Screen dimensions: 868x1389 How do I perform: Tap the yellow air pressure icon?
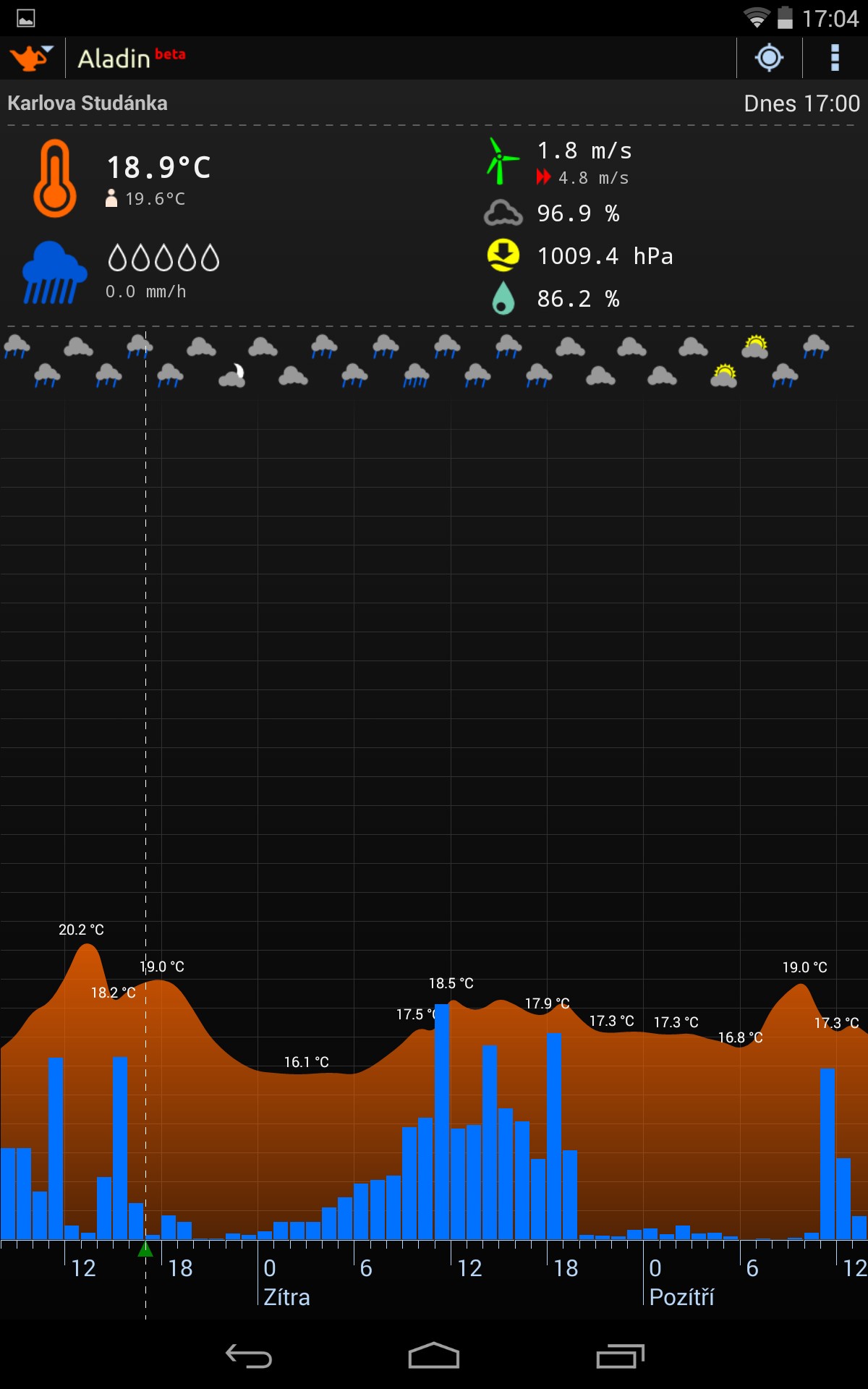pyautogui.click(x=503, y=255)
